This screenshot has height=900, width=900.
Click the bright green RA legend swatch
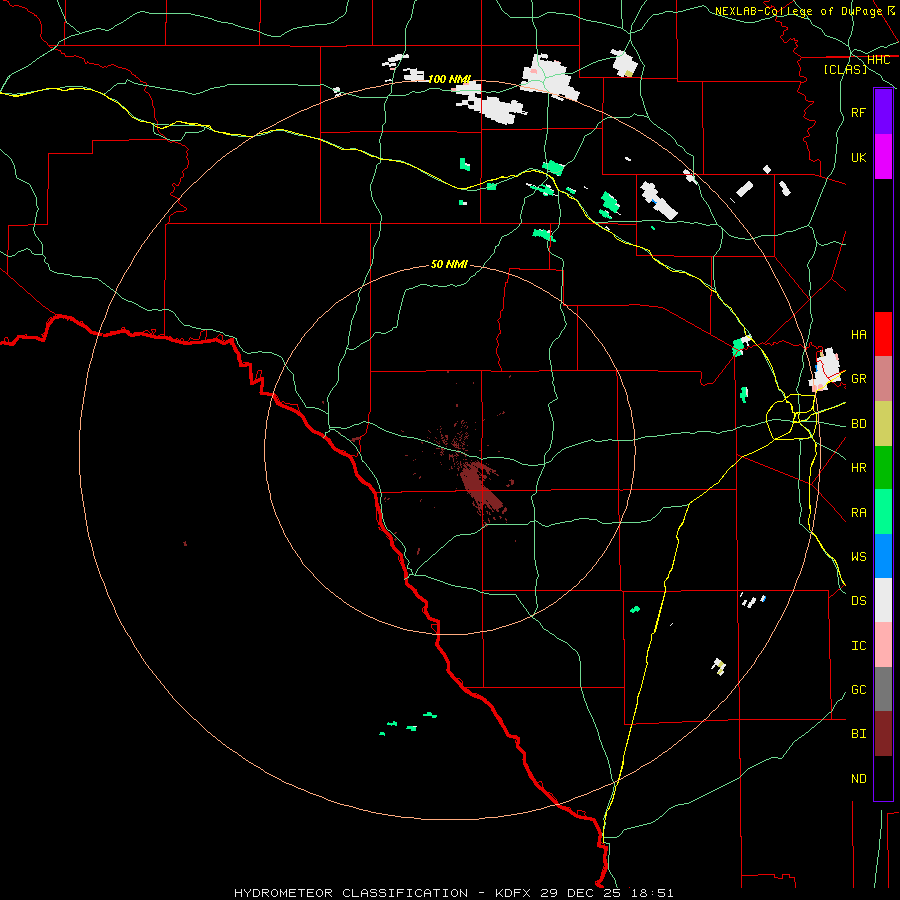(883, 512)
